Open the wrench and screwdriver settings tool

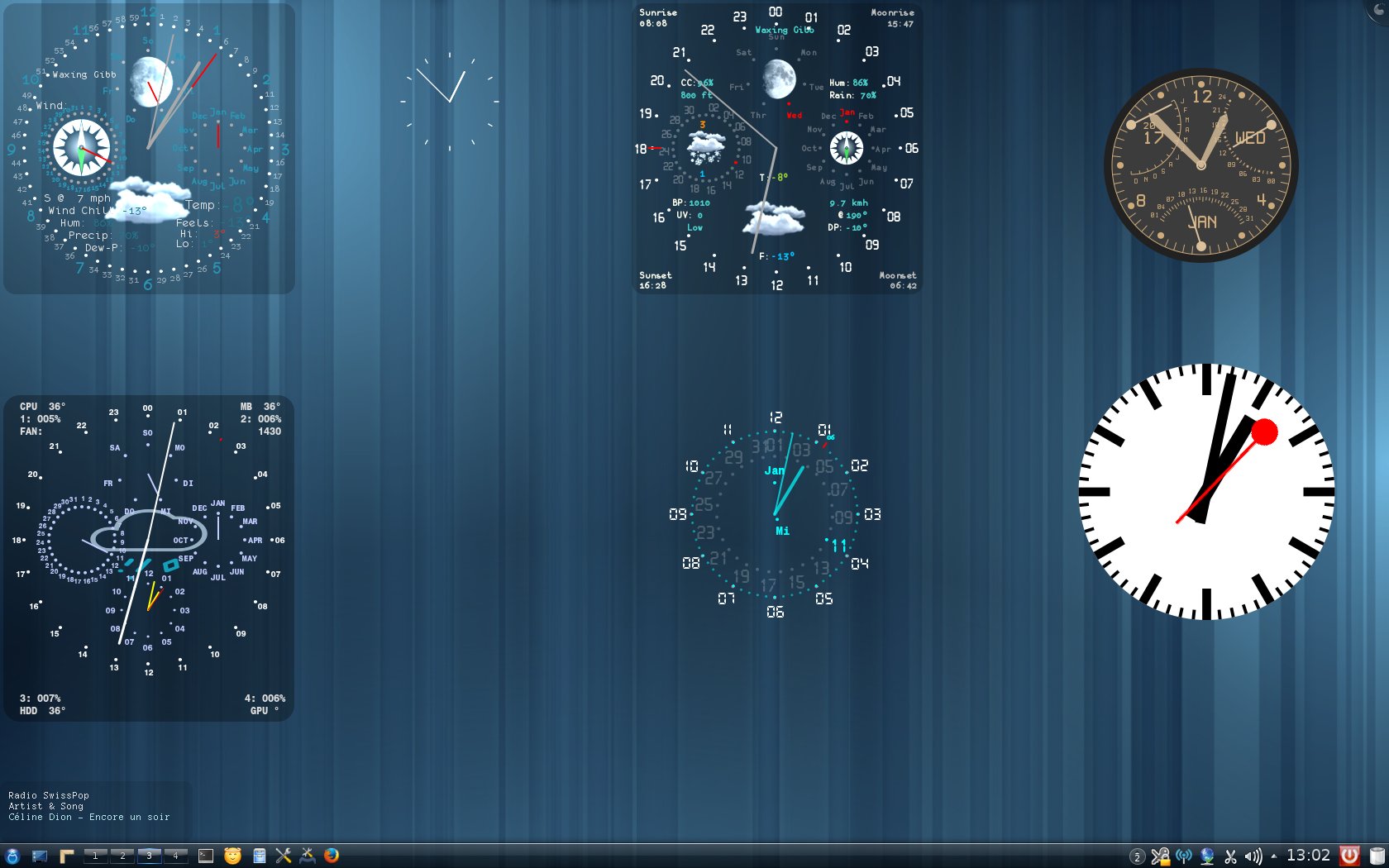tap(283, 856)
